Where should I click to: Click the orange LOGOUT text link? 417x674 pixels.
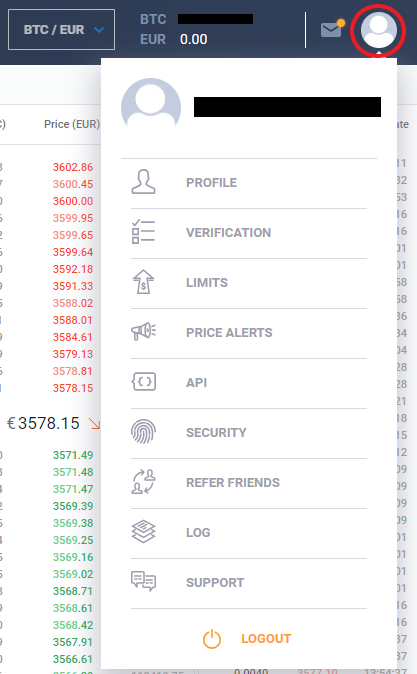[266, 639]
